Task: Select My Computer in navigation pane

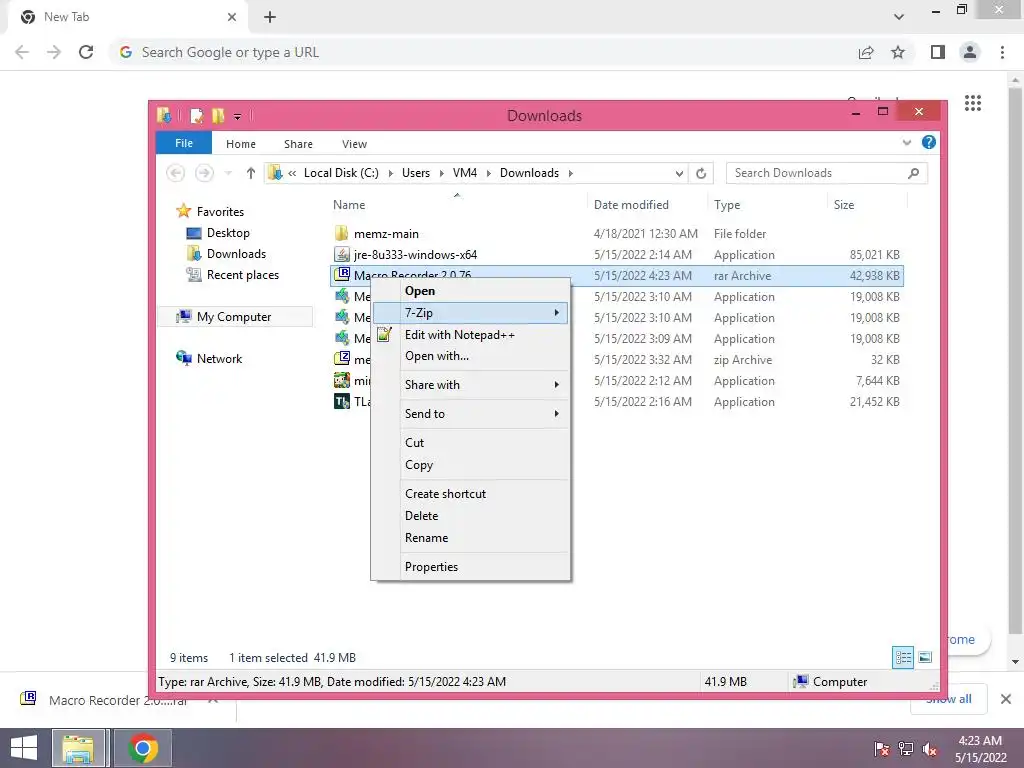Action: (x=234, y=317)
